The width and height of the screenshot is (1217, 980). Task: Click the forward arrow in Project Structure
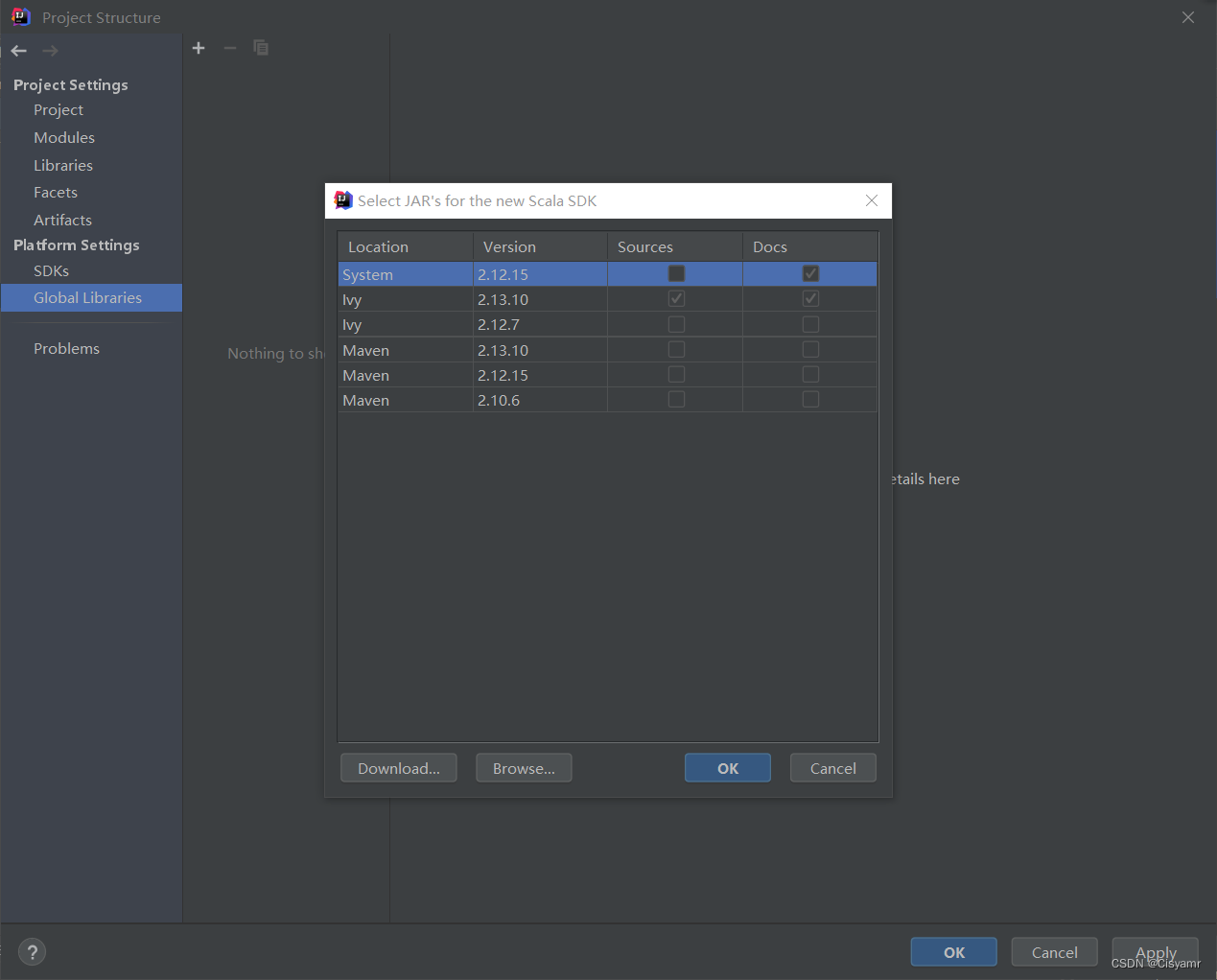pos(50,51)
